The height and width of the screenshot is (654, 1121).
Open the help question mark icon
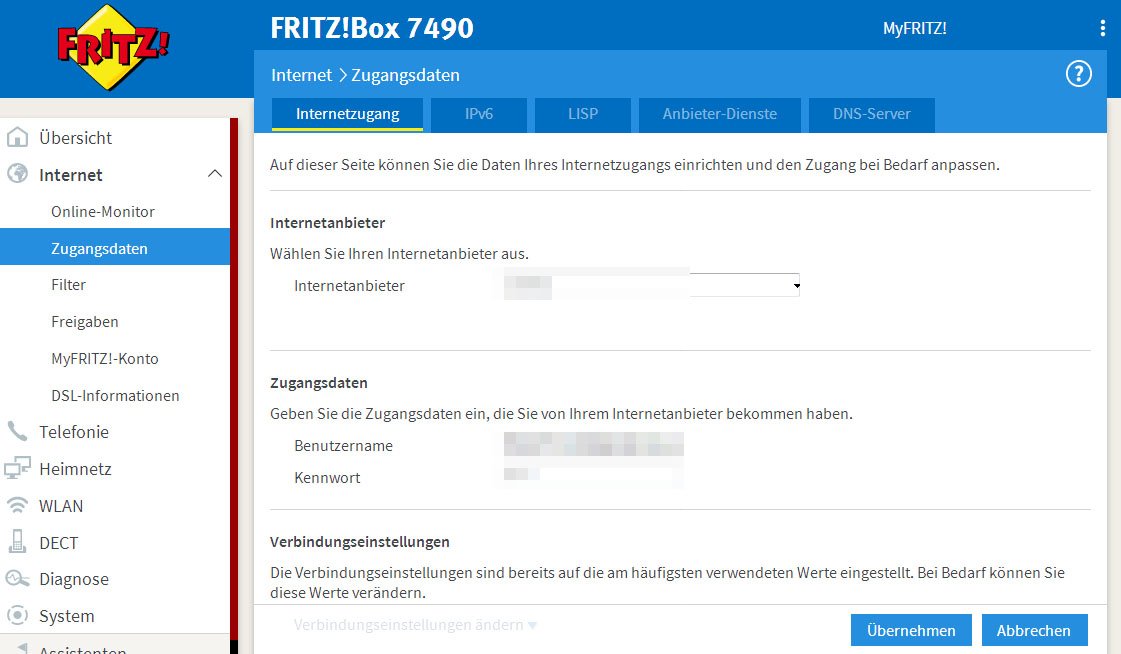pyautogui.click(x=1078, y=74)
